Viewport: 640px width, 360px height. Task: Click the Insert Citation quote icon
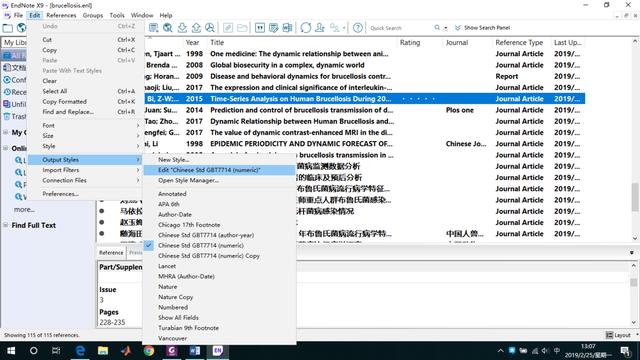pos(260,28)
